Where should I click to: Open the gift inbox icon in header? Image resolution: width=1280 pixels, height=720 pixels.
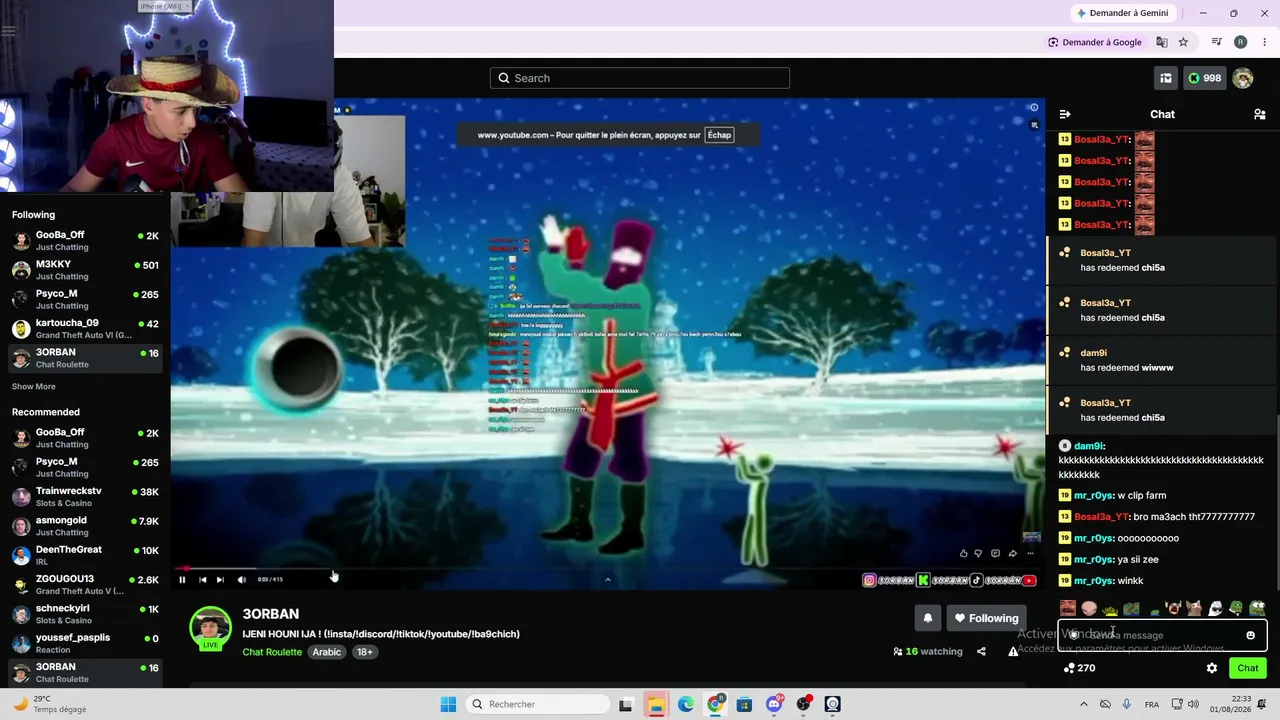pos(1166,78)
